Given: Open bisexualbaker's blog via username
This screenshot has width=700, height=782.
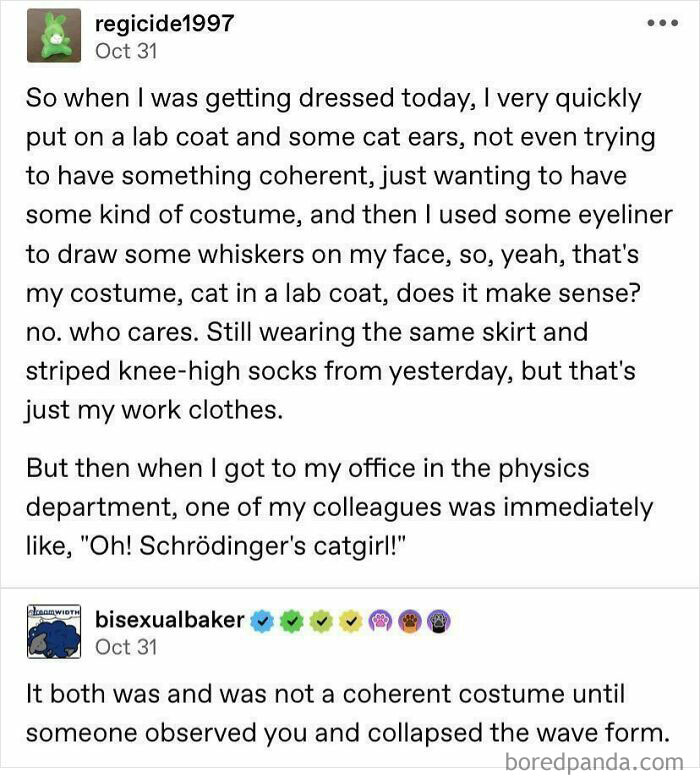Looking at the screenshot, I should pyautogui.click(x=169, y=619).
